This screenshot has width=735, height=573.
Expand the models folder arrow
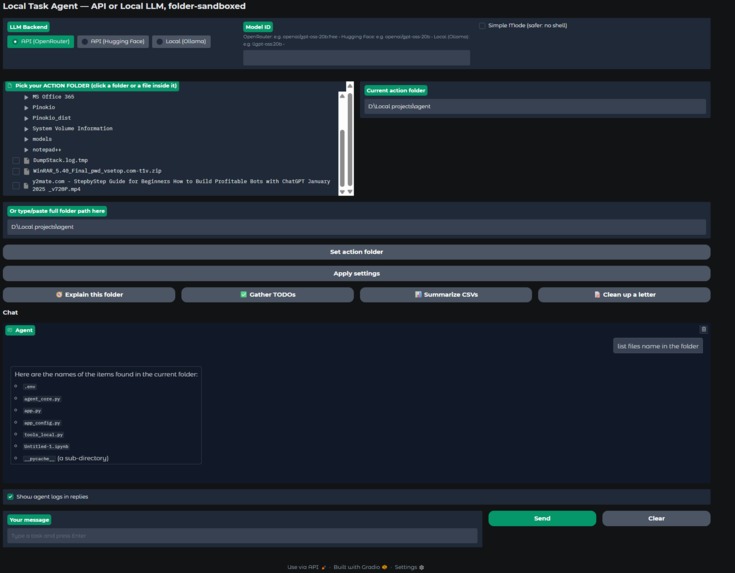(x=26, y=139)
